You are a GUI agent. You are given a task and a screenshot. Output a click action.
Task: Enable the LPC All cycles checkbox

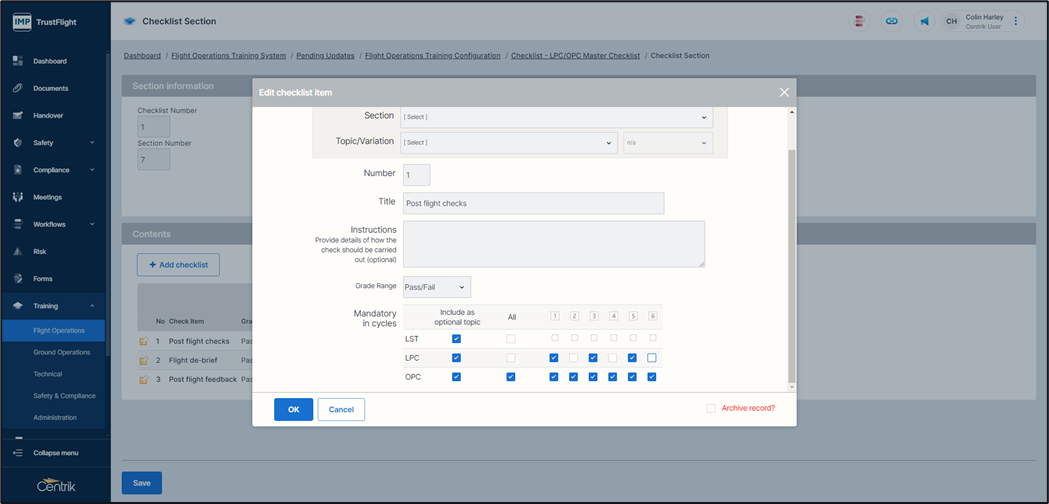[x=511, y=358]
